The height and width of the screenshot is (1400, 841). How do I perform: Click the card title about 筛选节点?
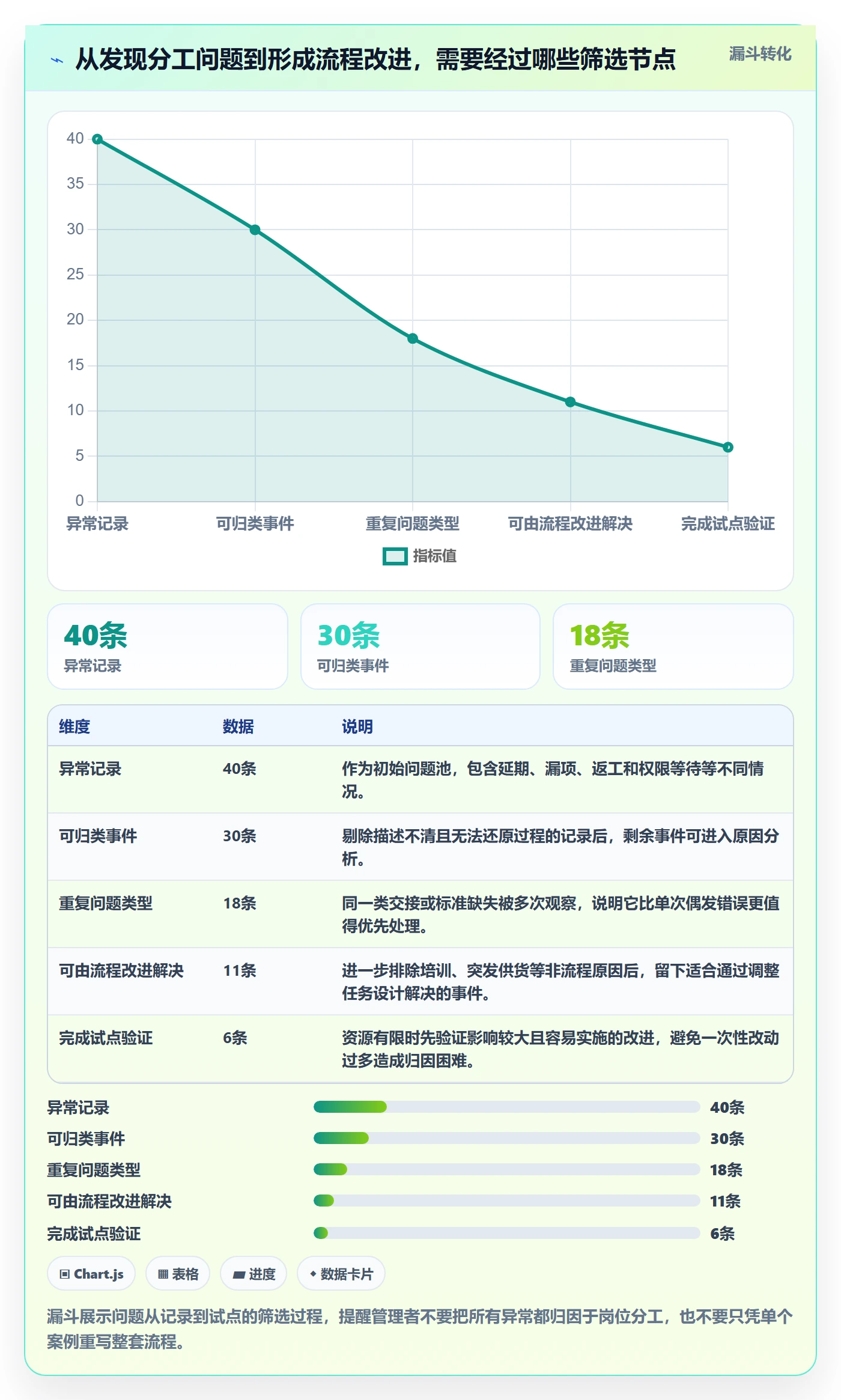tap(375, 59)
